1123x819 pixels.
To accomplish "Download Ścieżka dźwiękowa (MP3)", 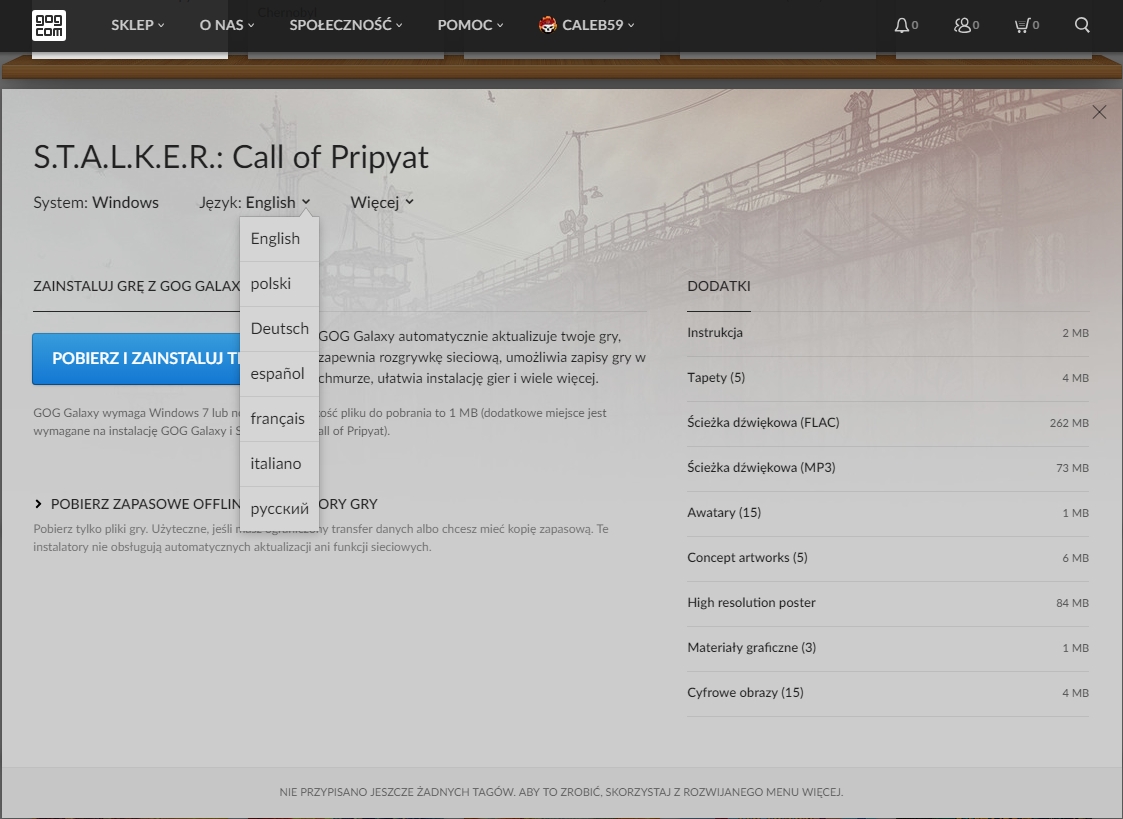I will (x=887, y=468).
